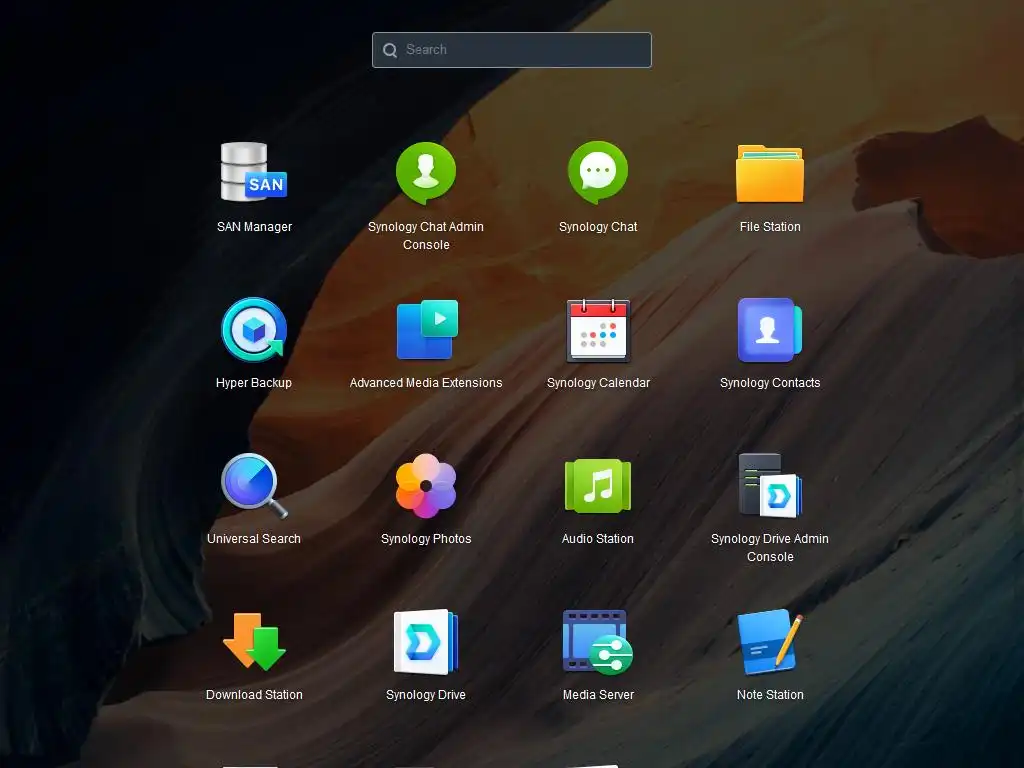1024x768 pixels.
Task: Click the "SAN Manager" label
Action: click(254, 227)
